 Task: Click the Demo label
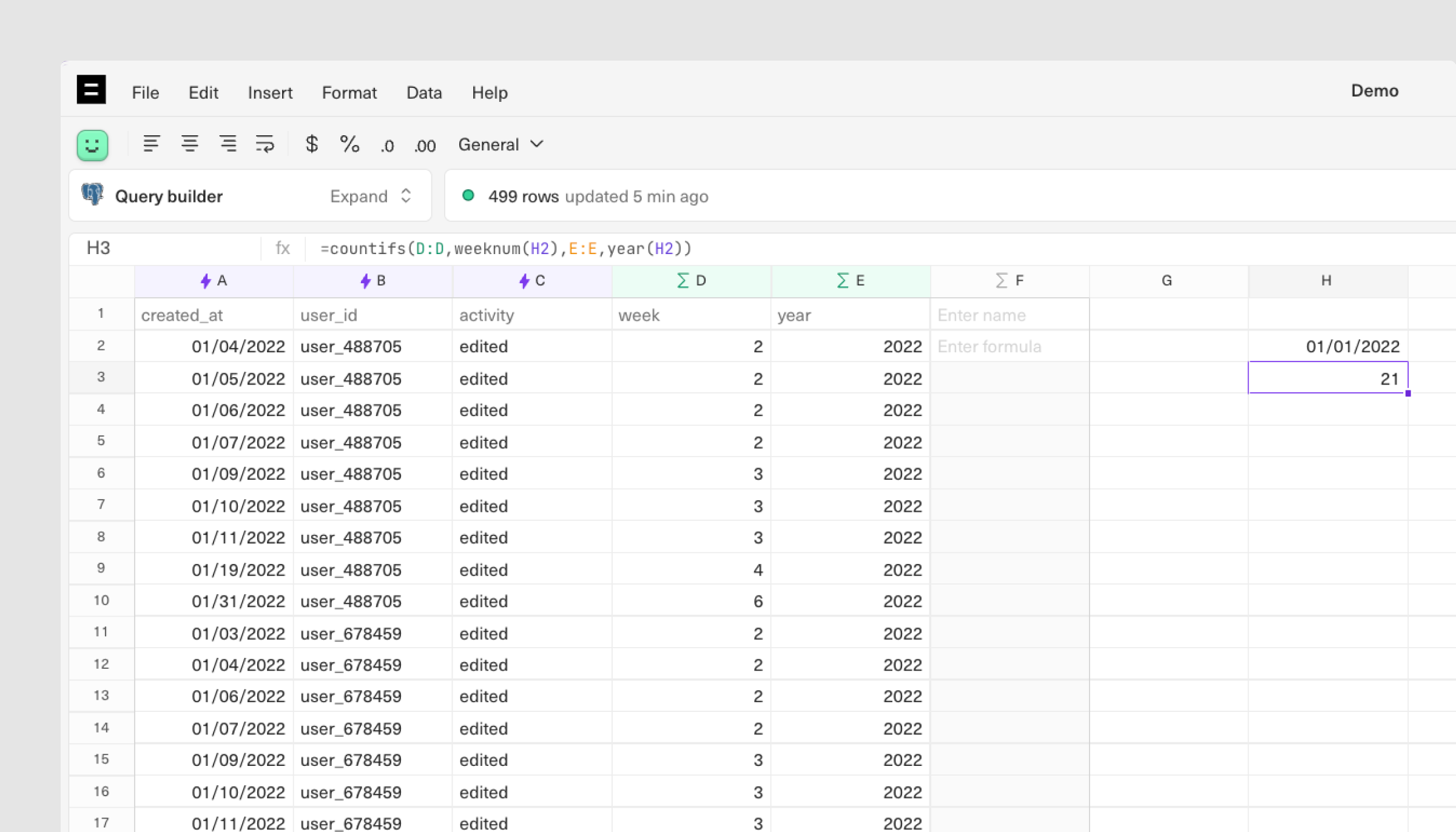[x=1374, y=91]
